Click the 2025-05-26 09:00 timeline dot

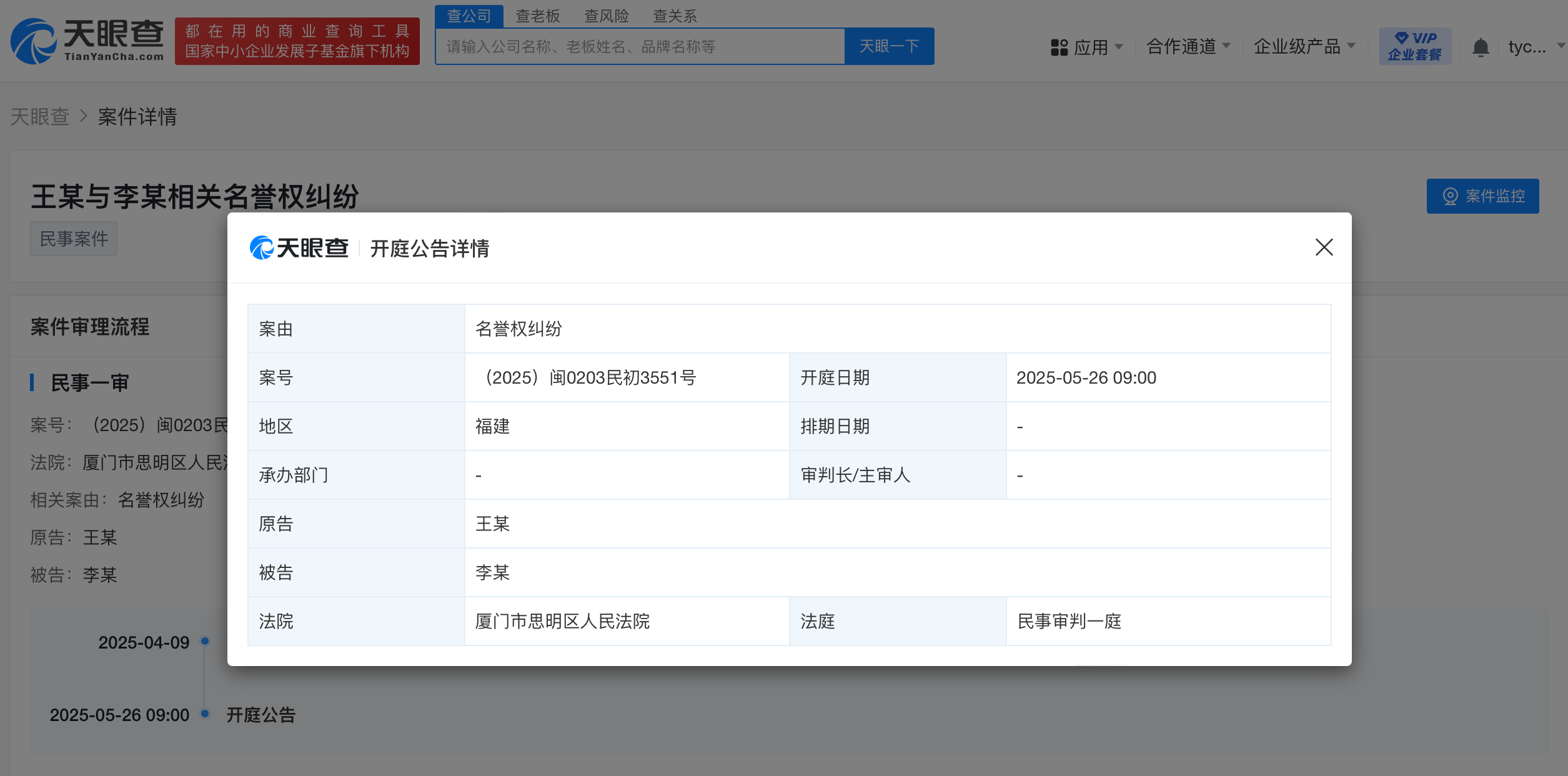[204, 714]
